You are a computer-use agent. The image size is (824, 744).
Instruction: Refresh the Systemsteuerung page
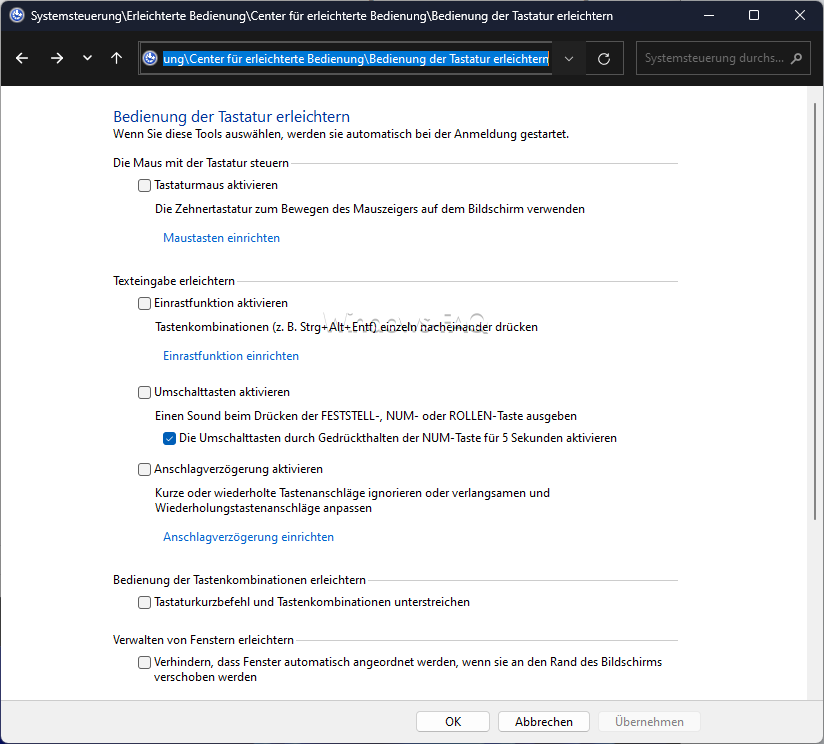pos(604,58)
